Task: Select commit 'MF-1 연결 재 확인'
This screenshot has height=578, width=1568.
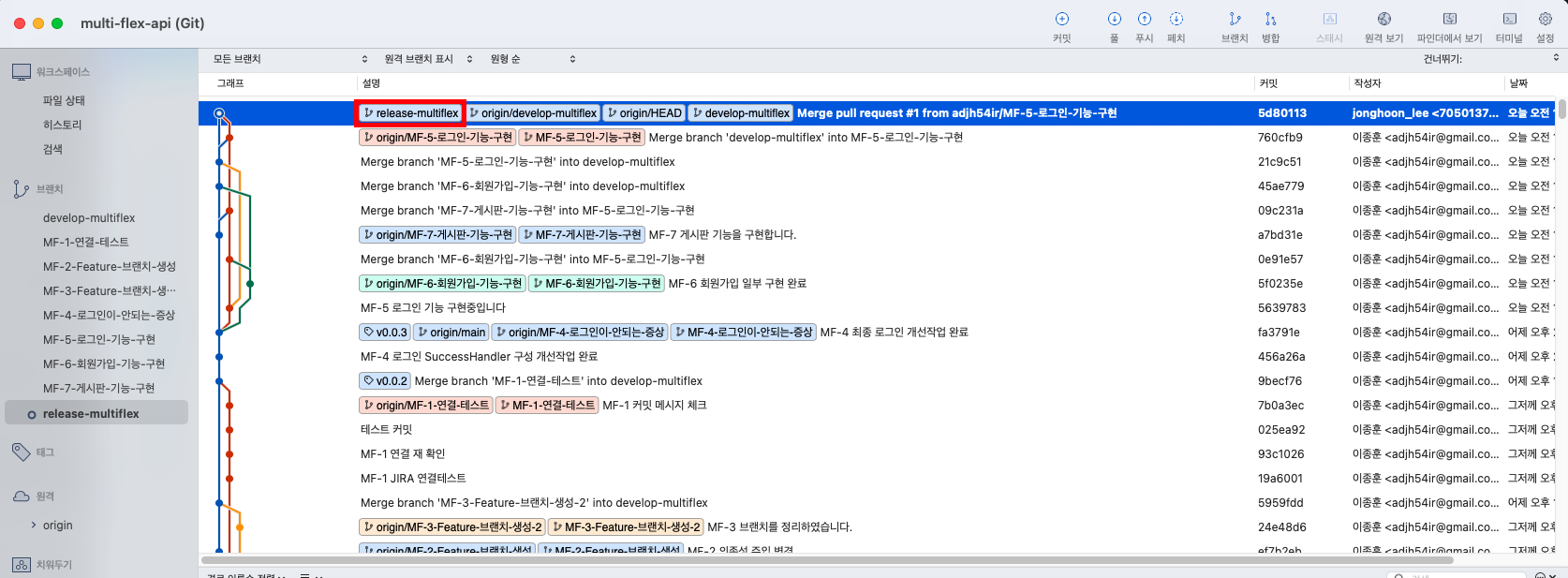Action: [x=878, y=454]
